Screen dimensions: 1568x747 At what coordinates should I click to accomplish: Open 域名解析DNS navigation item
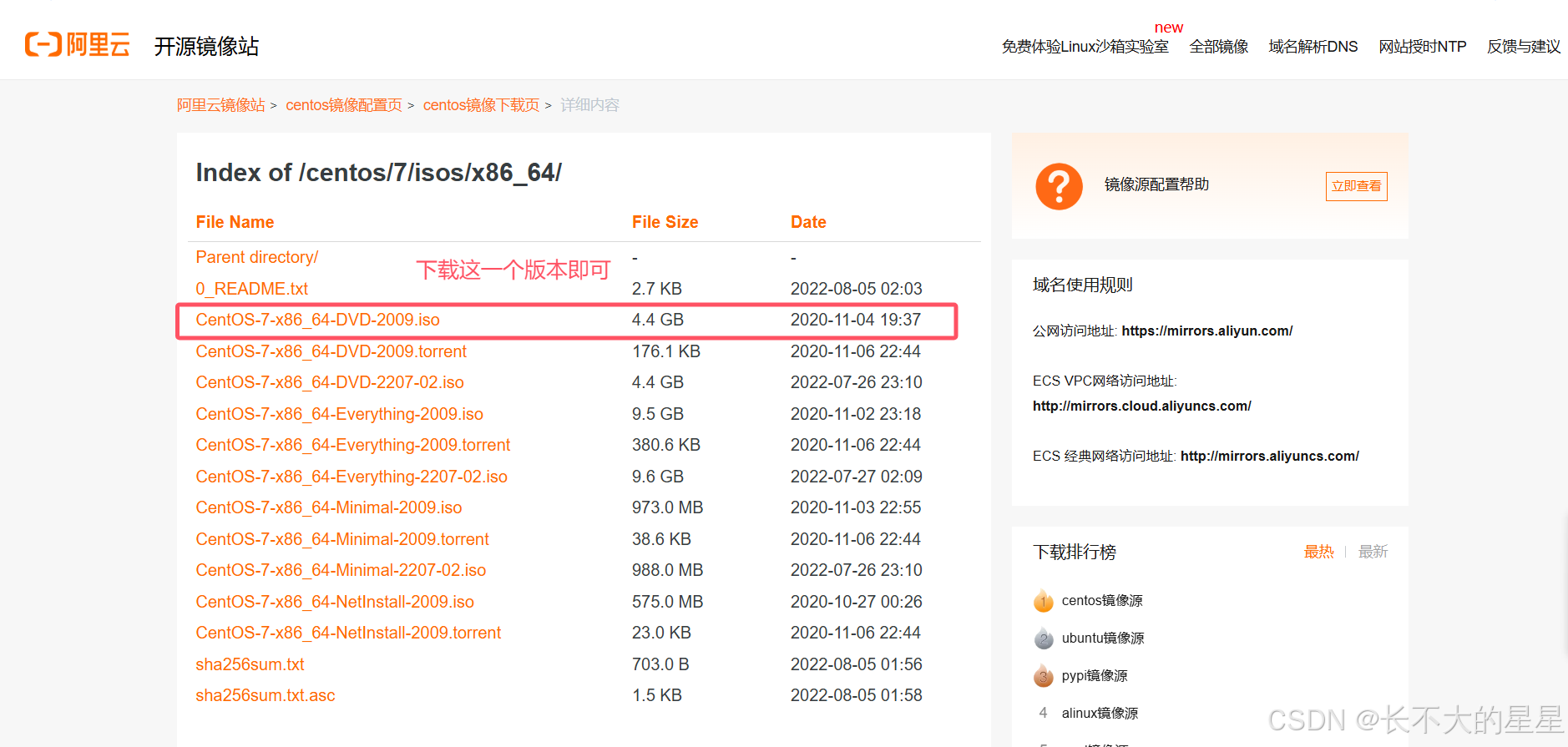click(1313, 47)
